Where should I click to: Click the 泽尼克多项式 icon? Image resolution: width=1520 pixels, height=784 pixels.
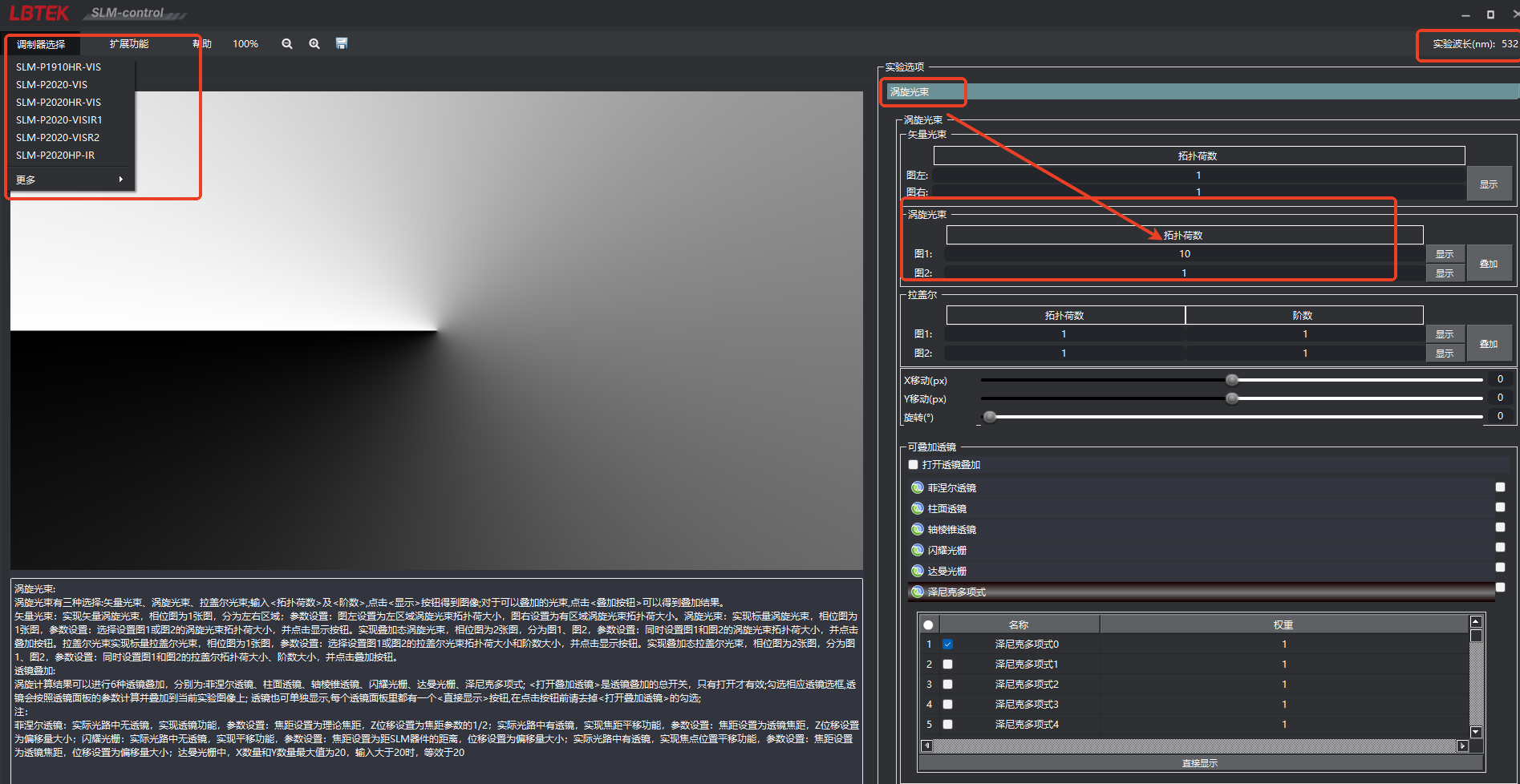pos(918,592)
